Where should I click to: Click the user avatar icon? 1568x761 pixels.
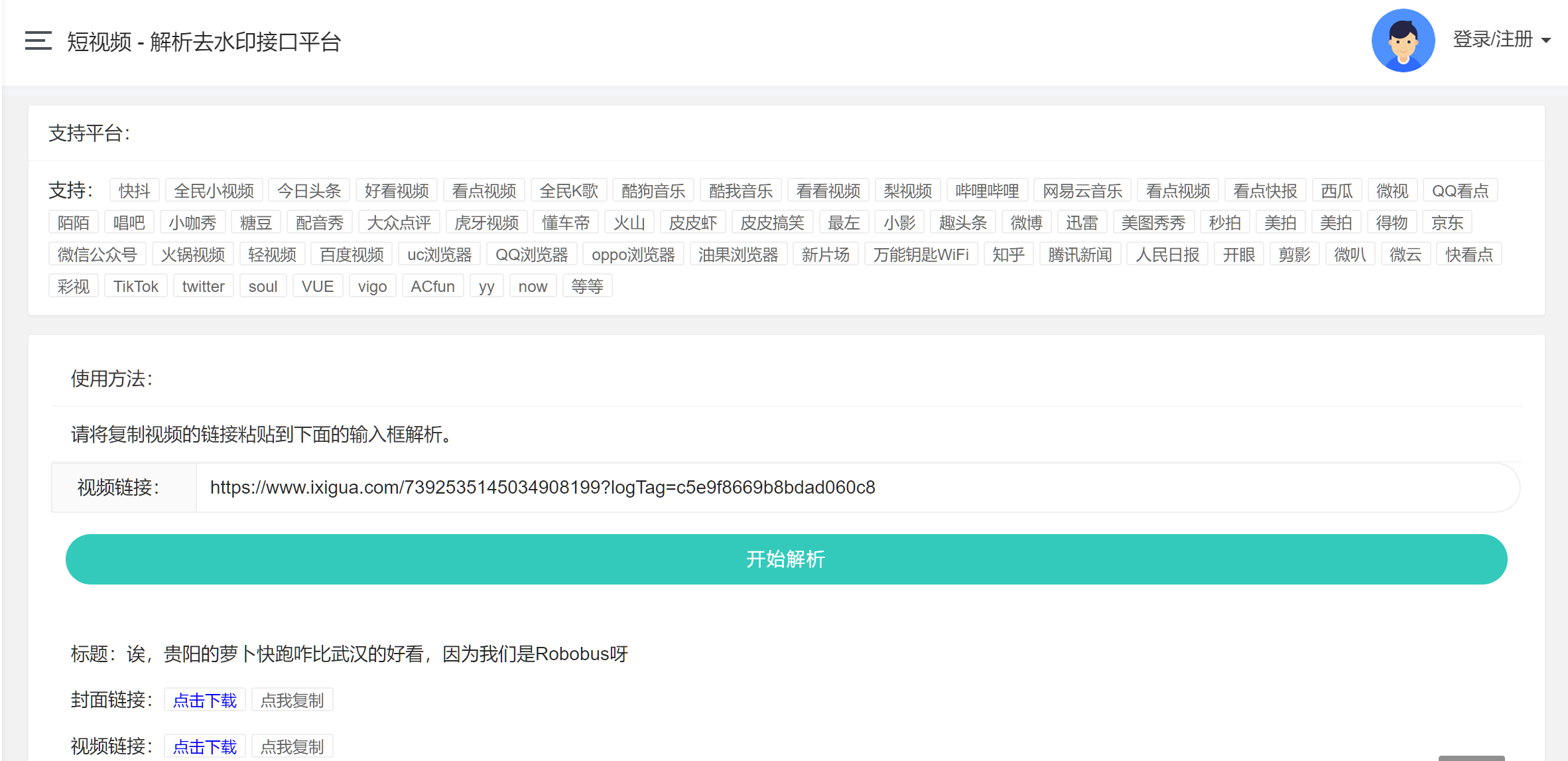(x=1403, y=40)
